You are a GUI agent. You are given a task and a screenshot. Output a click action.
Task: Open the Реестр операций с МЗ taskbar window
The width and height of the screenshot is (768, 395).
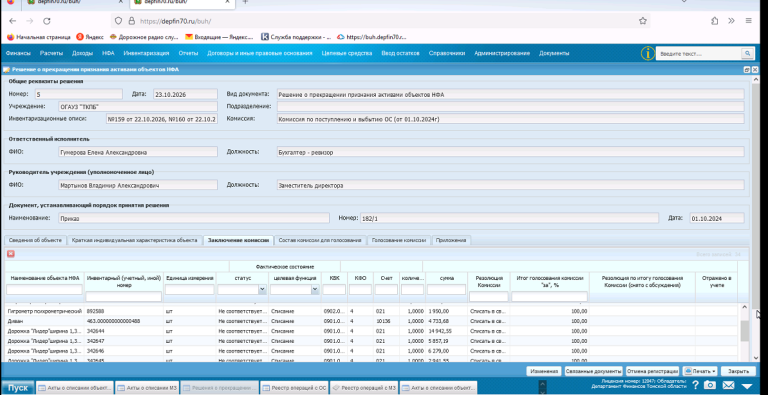364,388
